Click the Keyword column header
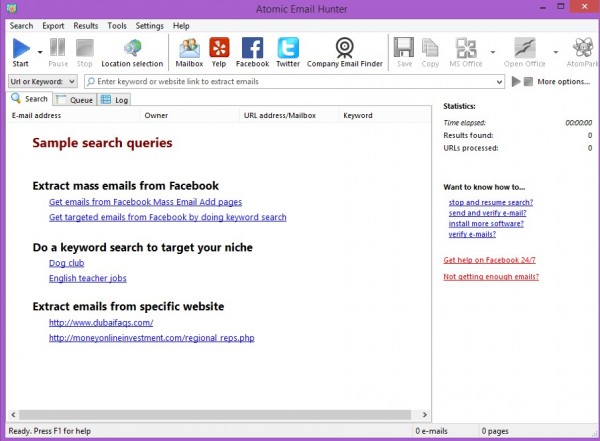Screen dimensions: 600x441 click(385, 116)
